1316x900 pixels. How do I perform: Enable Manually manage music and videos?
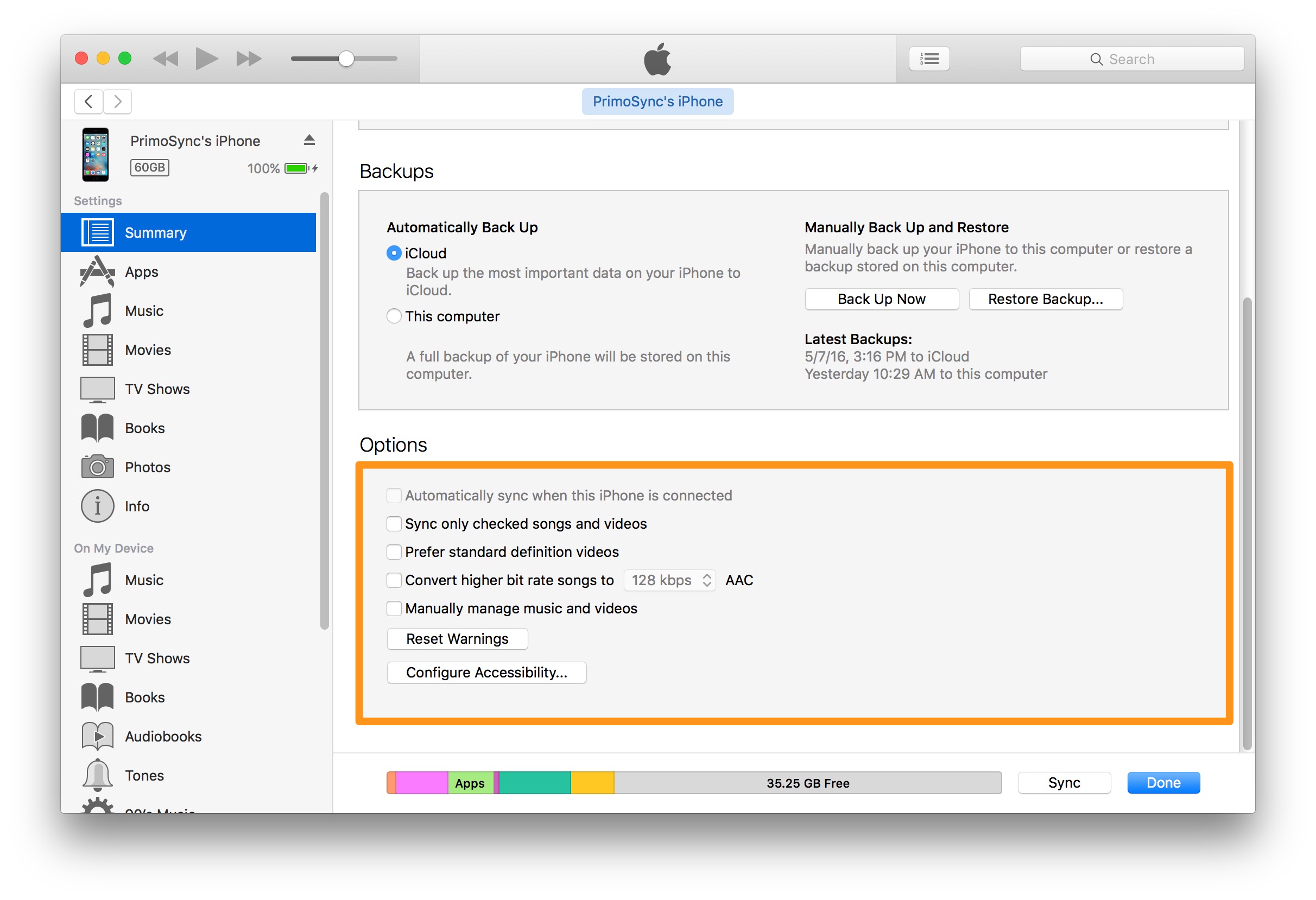[x=394, y=609]
